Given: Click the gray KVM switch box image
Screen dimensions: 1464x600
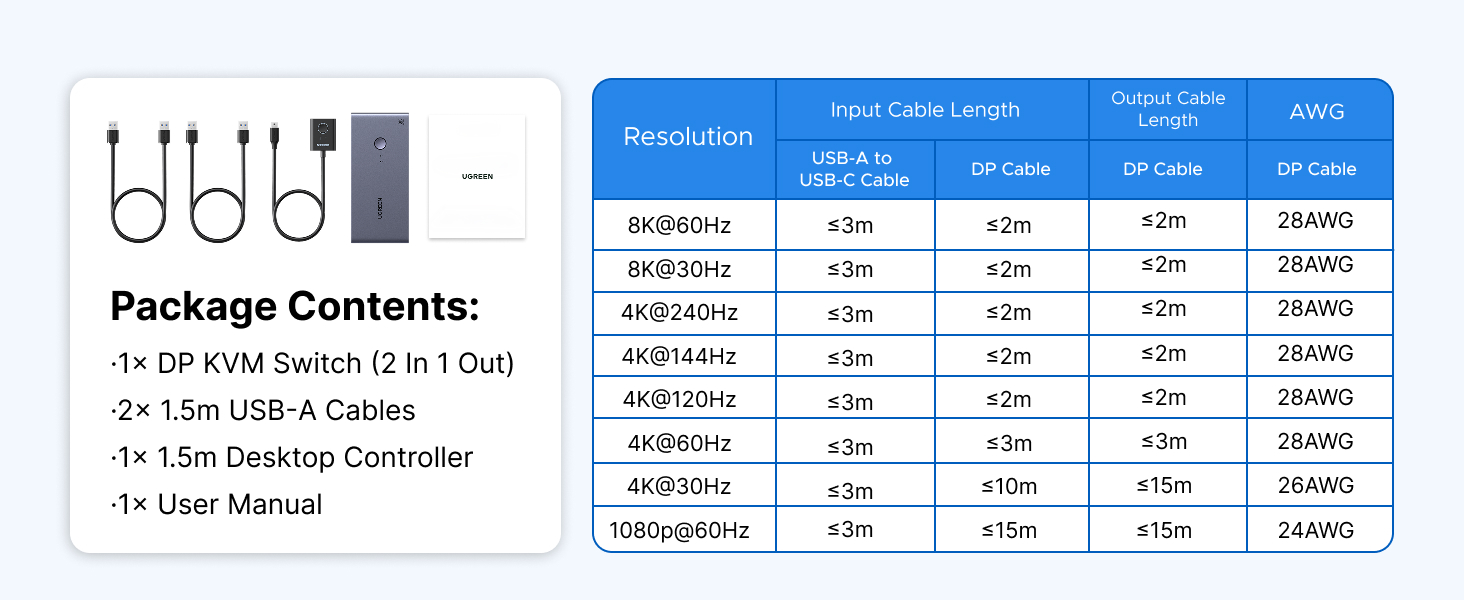Looking at the screenshot, I should [x=380, y=178].
